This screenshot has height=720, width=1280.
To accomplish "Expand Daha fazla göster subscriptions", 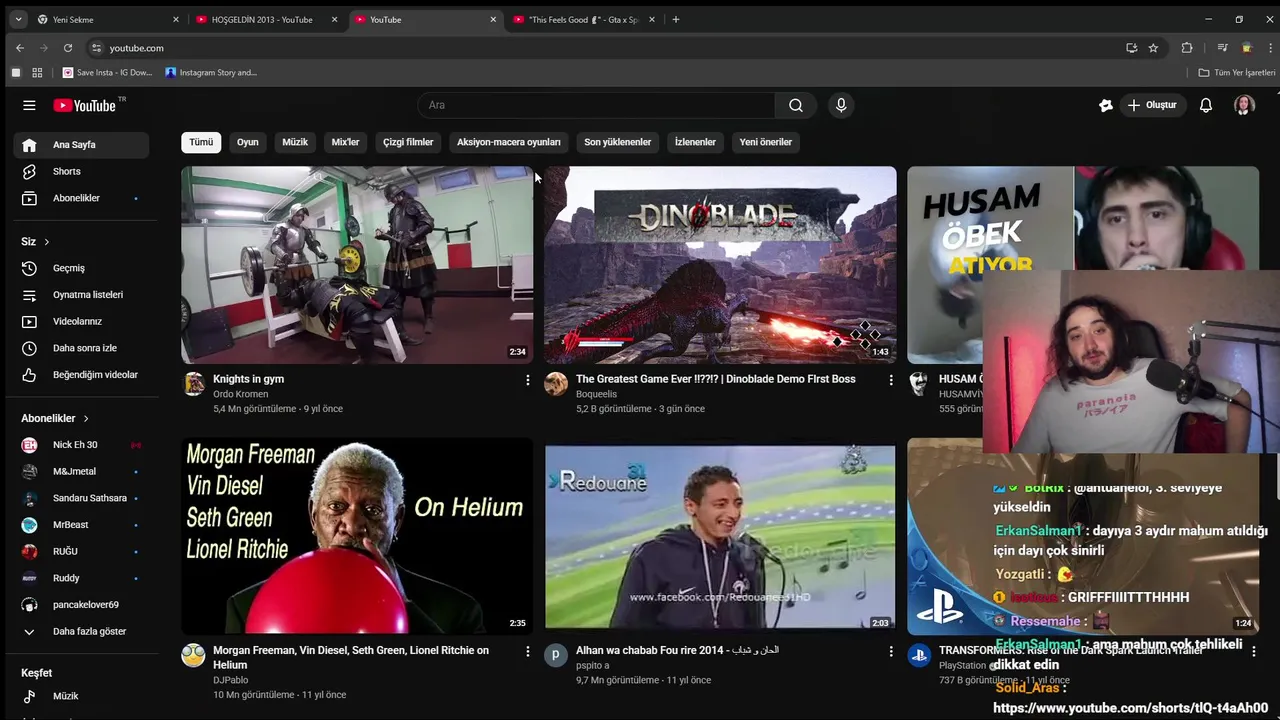I will [81, 632].
